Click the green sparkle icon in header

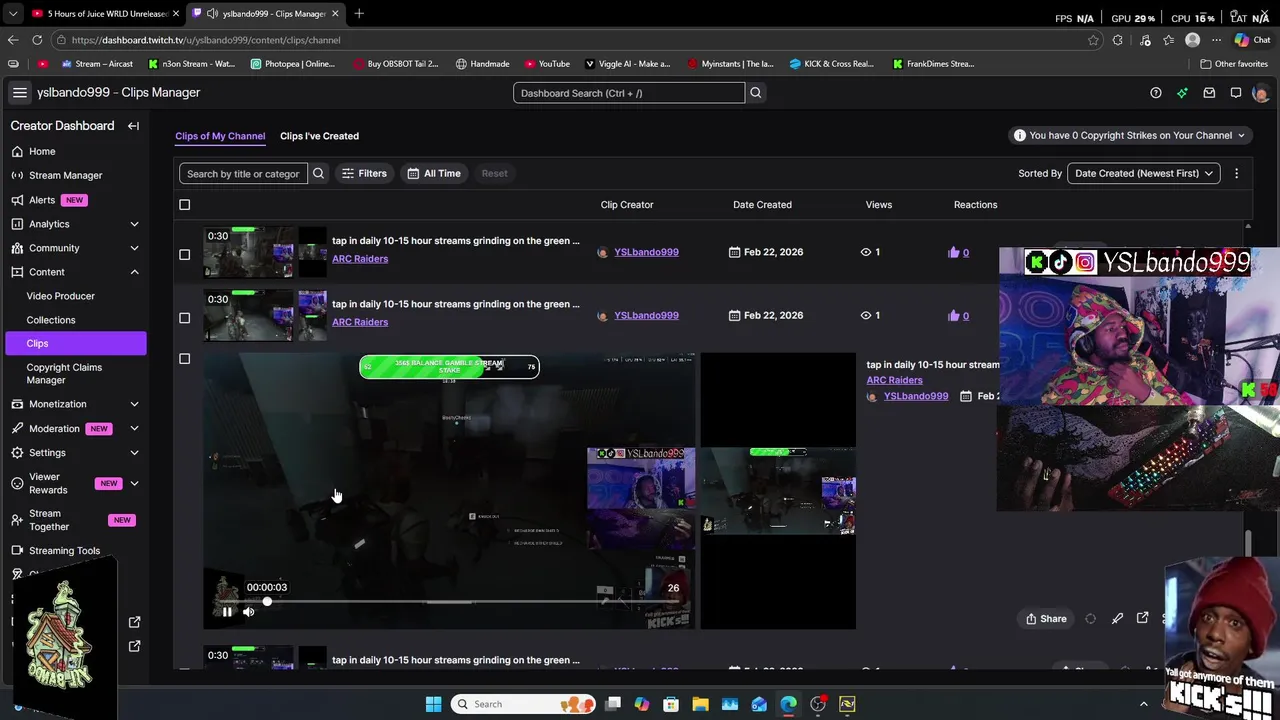tap(1182, 93)
